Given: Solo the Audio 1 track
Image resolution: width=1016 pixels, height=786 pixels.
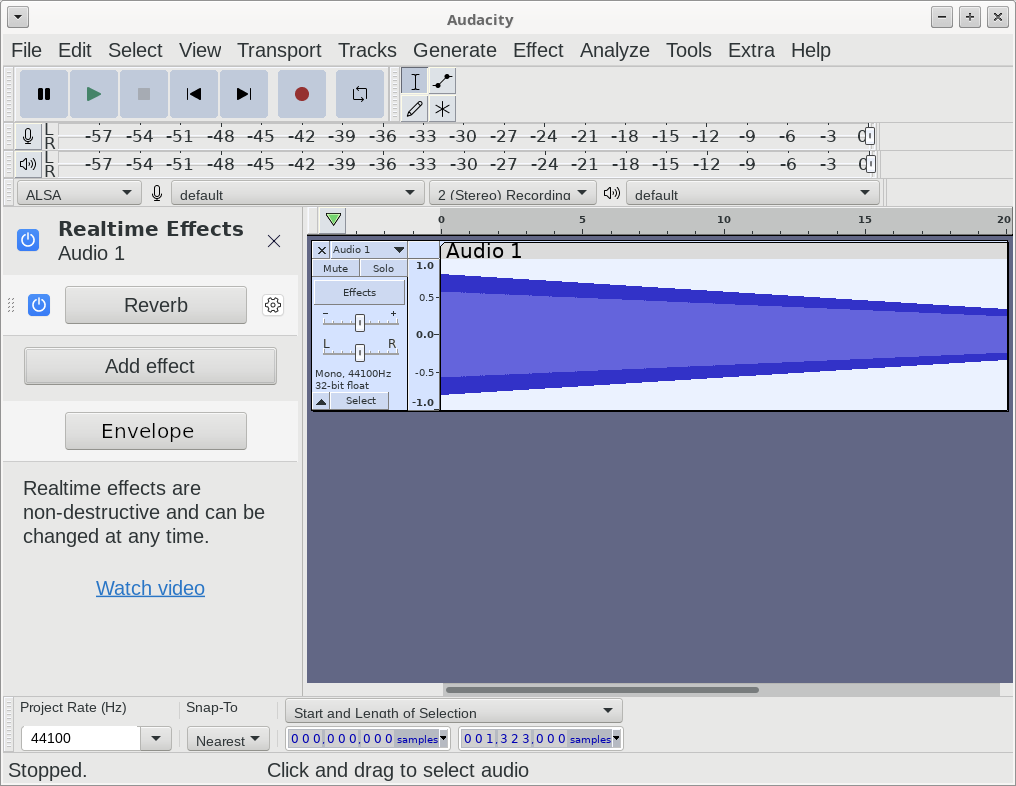Looking at the screenshot, I should coord(383,268).
